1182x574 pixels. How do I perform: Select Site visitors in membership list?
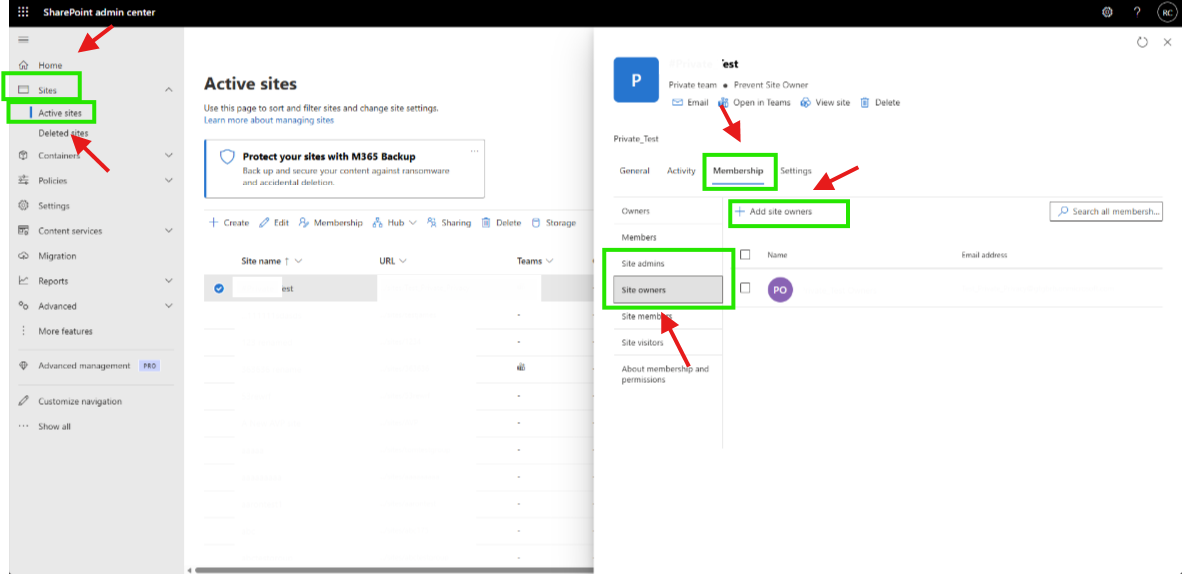668,342
